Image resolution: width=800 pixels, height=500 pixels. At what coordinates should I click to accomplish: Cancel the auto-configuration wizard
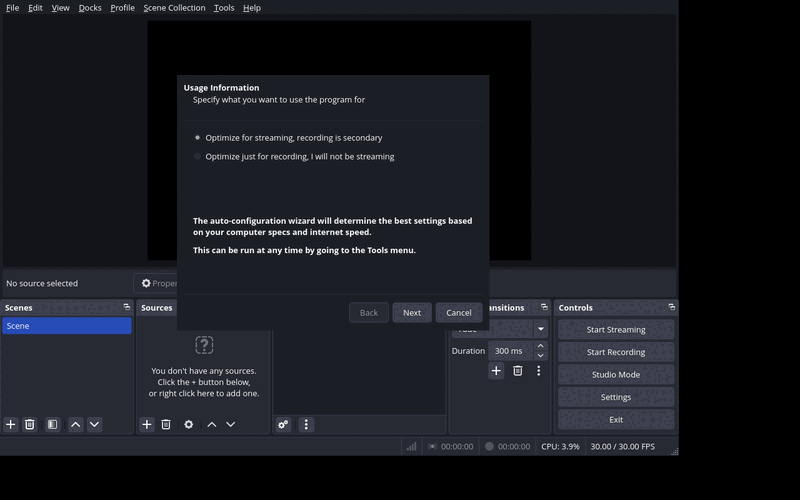pyautogui.click(x=459, y=313)
